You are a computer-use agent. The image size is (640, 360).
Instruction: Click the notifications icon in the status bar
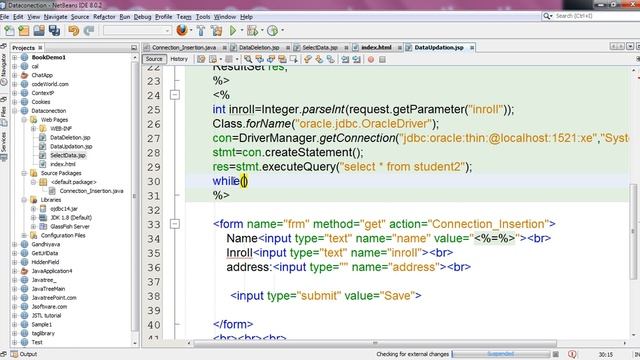point(572,354)
